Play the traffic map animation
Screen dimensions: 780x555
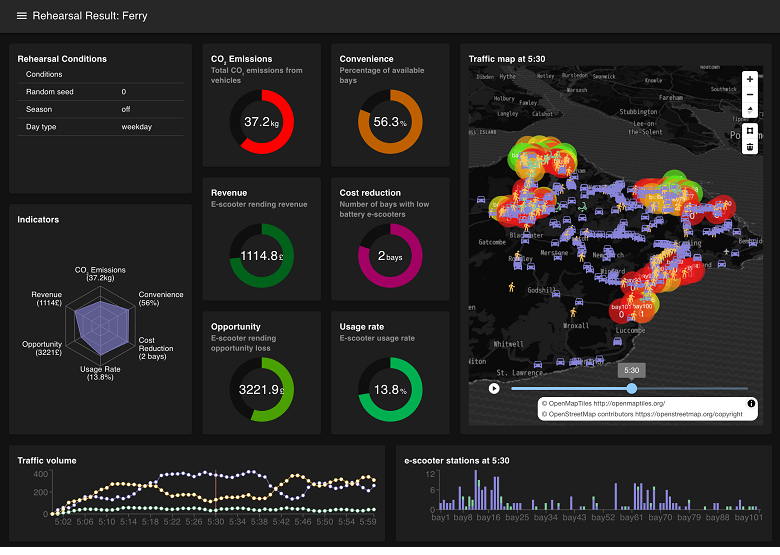coord(494,388)
